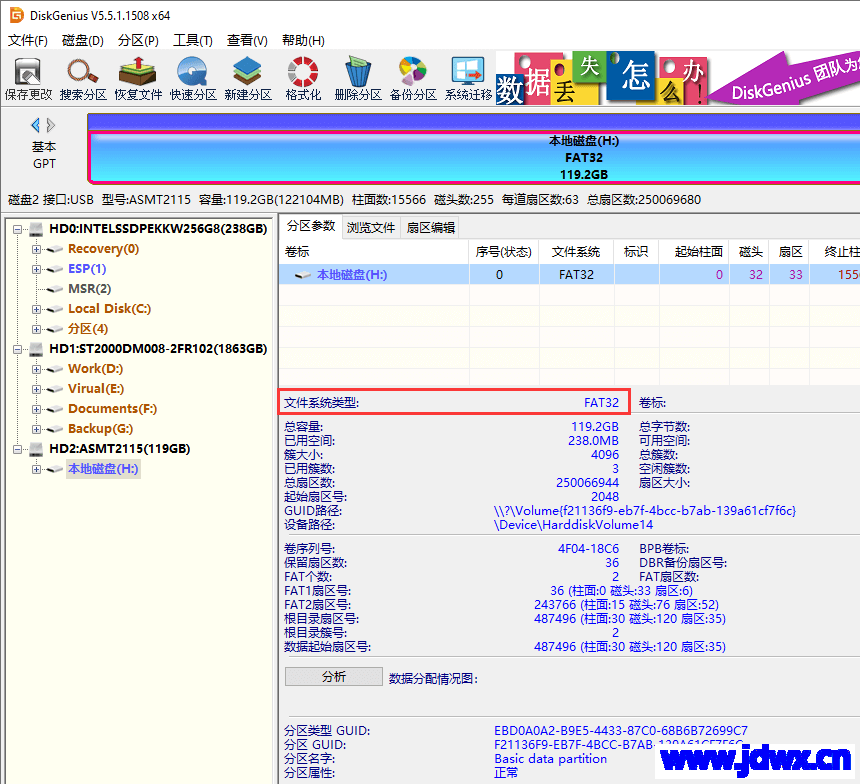Click the Format (格式化) icon

click(x=303, y=79)
